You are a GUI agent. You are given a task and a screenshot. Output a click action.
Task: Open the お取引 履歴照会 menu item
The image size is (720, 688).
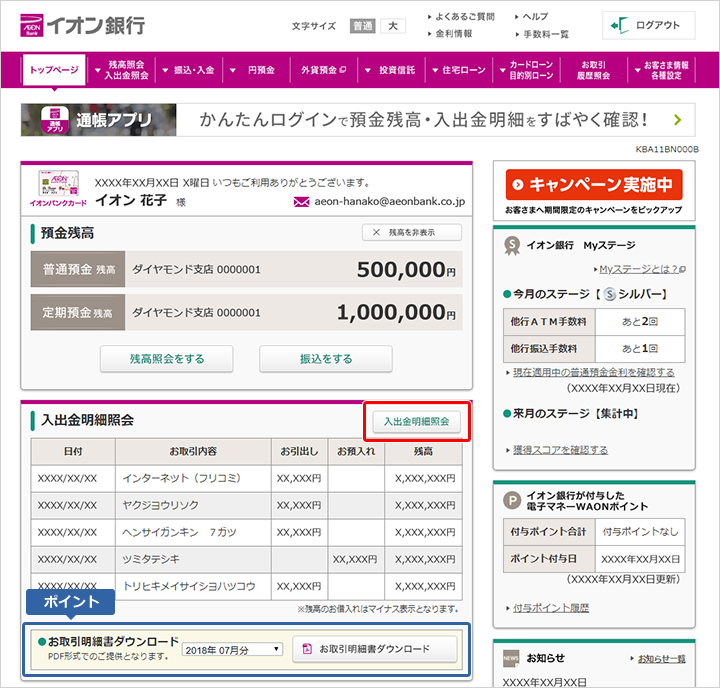coord(594,70)
